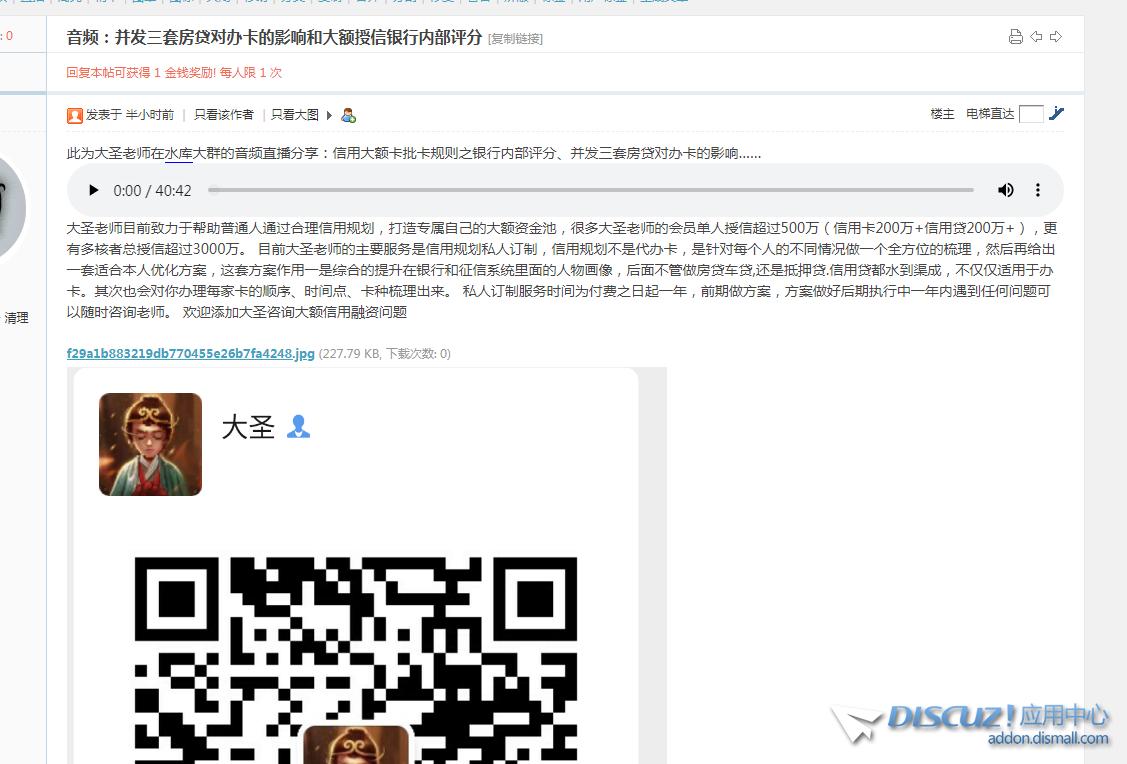This screenshot has height=764, width=1127.
Task: Select 只看该作者 to filter by author
Action: tap(224, 115)
